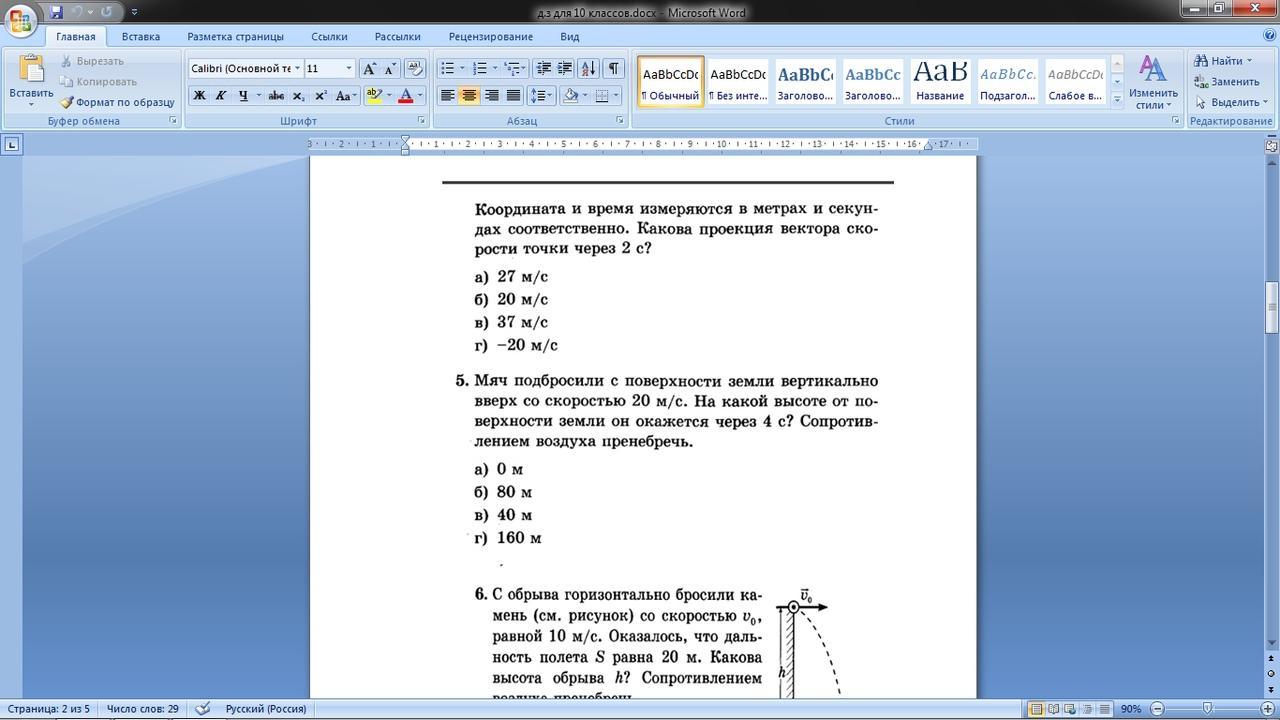Decrease font size with shrink icon
The width and height of the screenshot is (1280, 720).
[390, 68]
